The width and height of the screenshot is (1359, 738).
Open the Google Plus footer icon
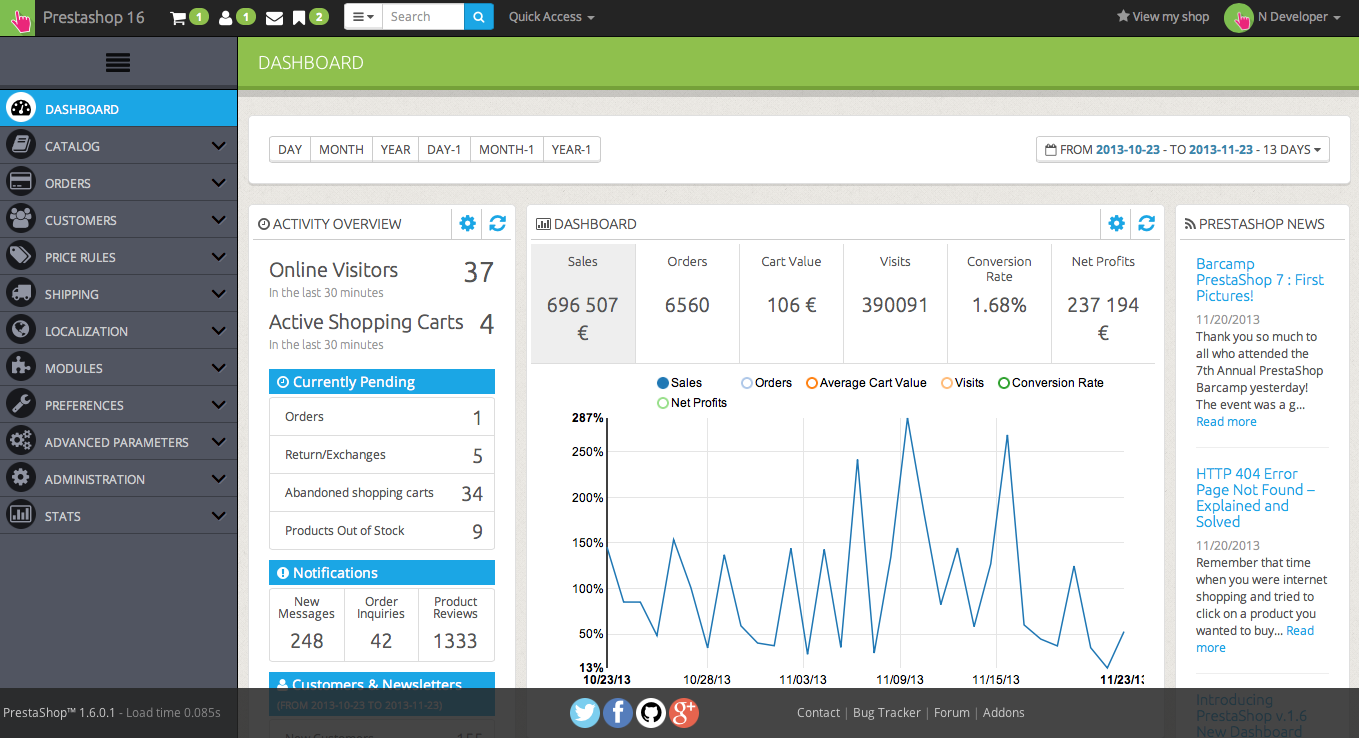(684, 713)
